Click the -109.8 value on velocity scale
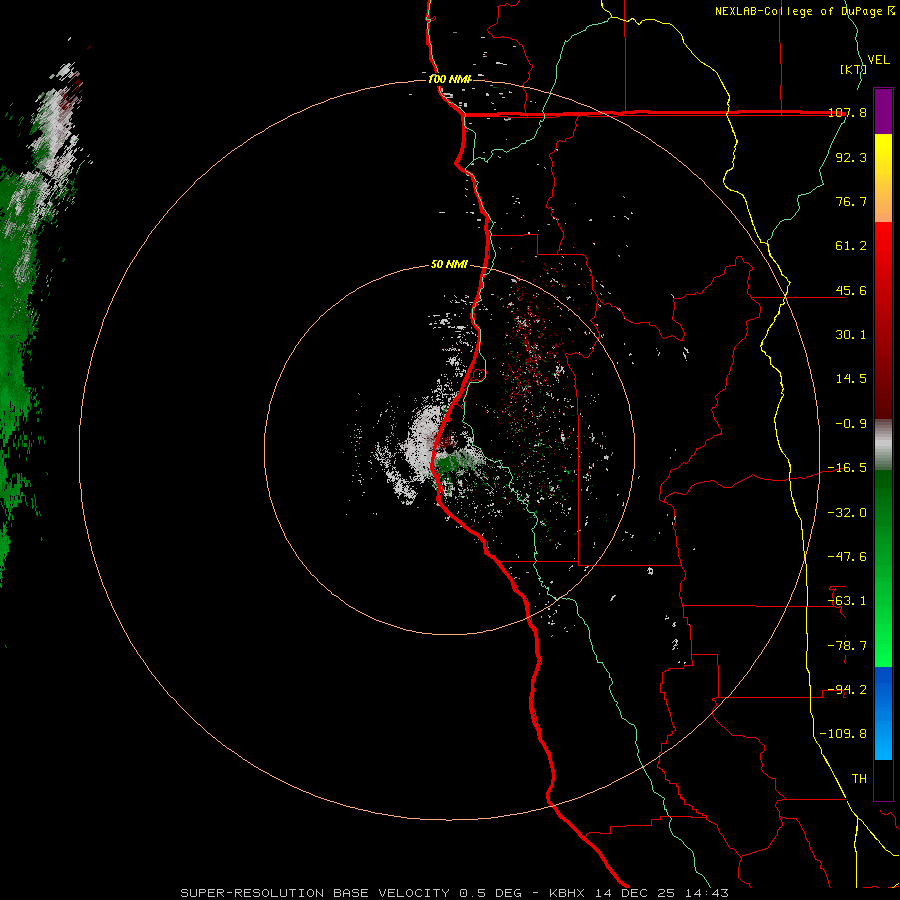Viewport: 900px width, 900px height. [844, 734]
